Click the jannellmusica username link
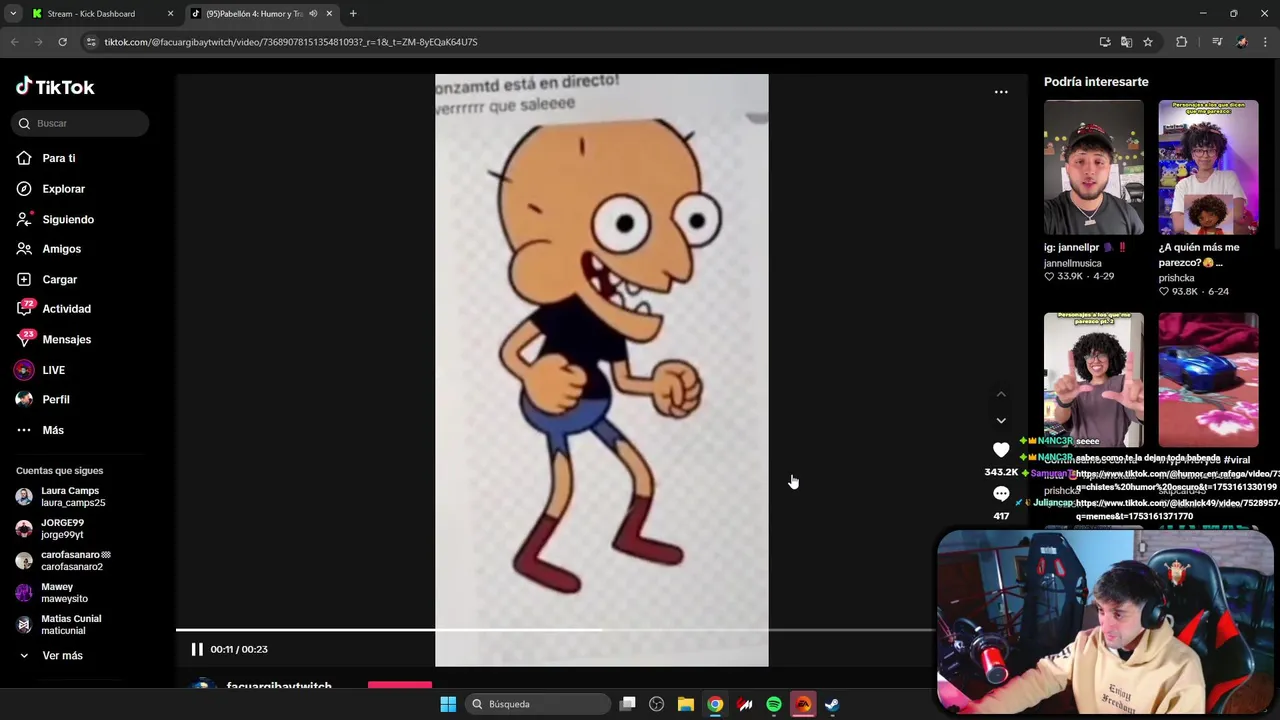 1073,263
